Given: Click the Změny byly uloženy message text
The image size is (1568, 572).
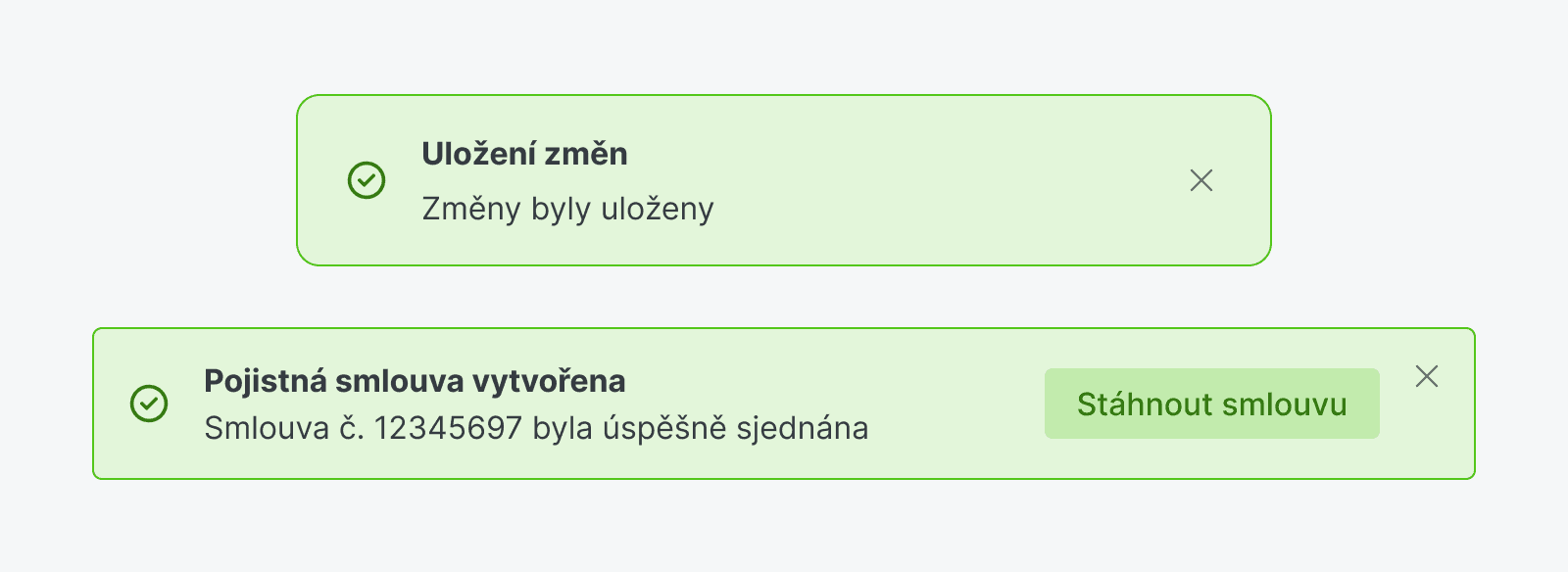Looking at the screenshot, I should (567, 209).
